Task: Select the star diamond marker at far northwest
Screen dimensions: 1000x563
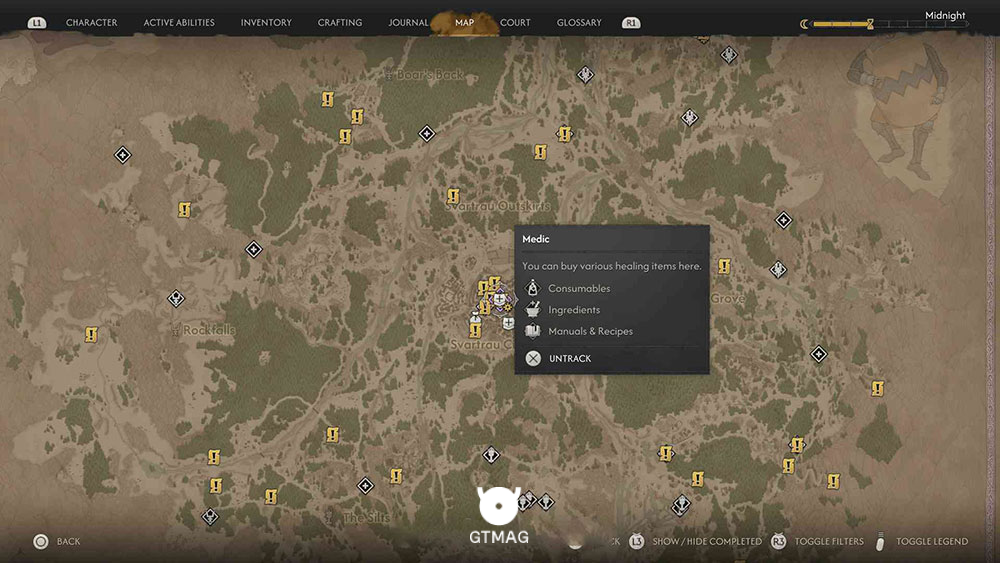Action: tap(122, 155)
